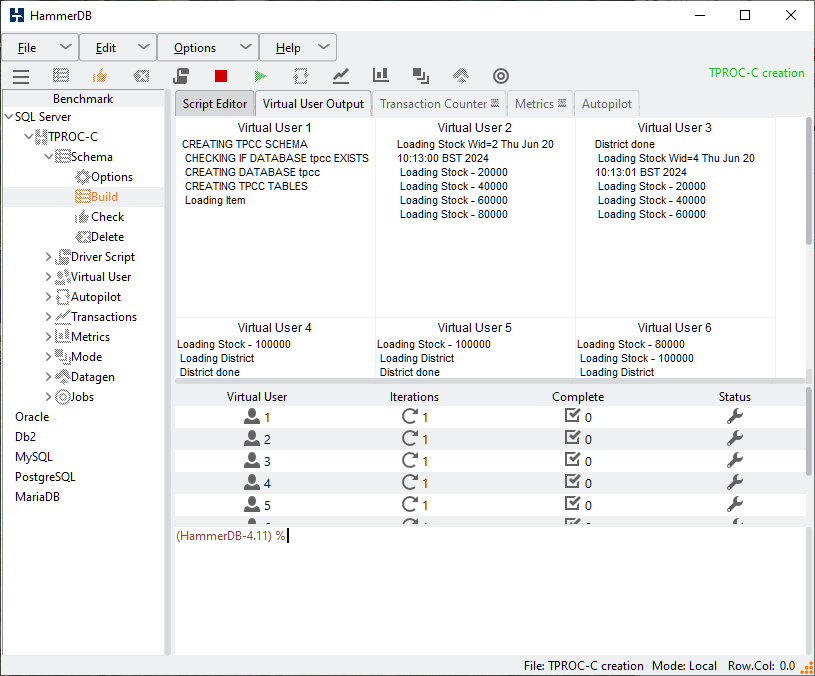Expand the Mode tree node
The image size is (815, 676).
tap(48, 356)
